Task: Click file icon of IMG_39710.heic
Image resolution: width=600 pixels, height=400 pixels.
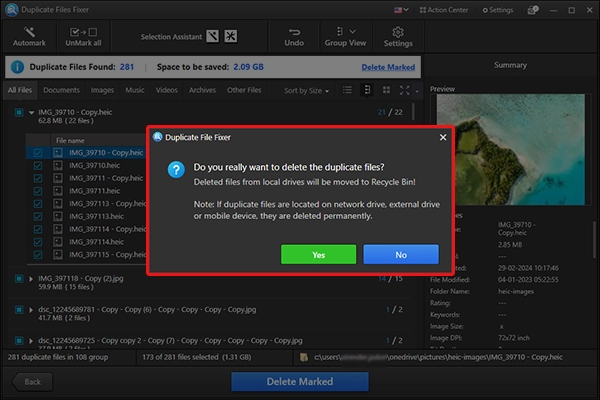Action: tap(58, 165)
